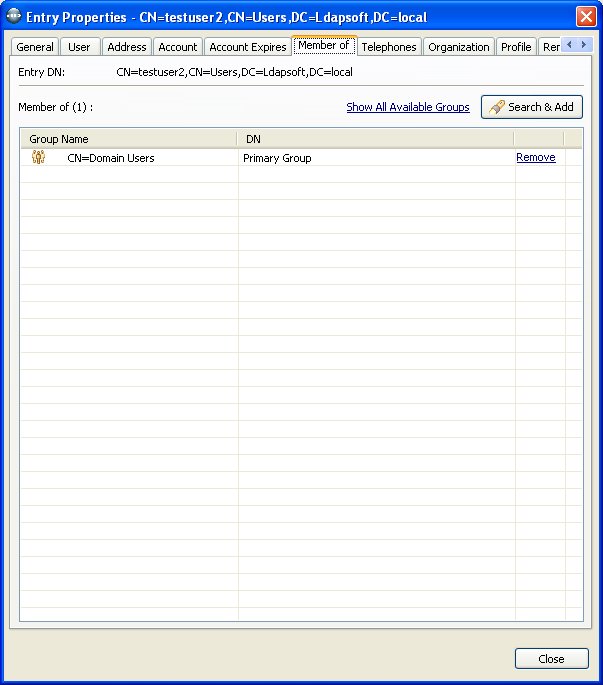Click the DN column header
Screen dimensions: 603x685
coord(375,139)
